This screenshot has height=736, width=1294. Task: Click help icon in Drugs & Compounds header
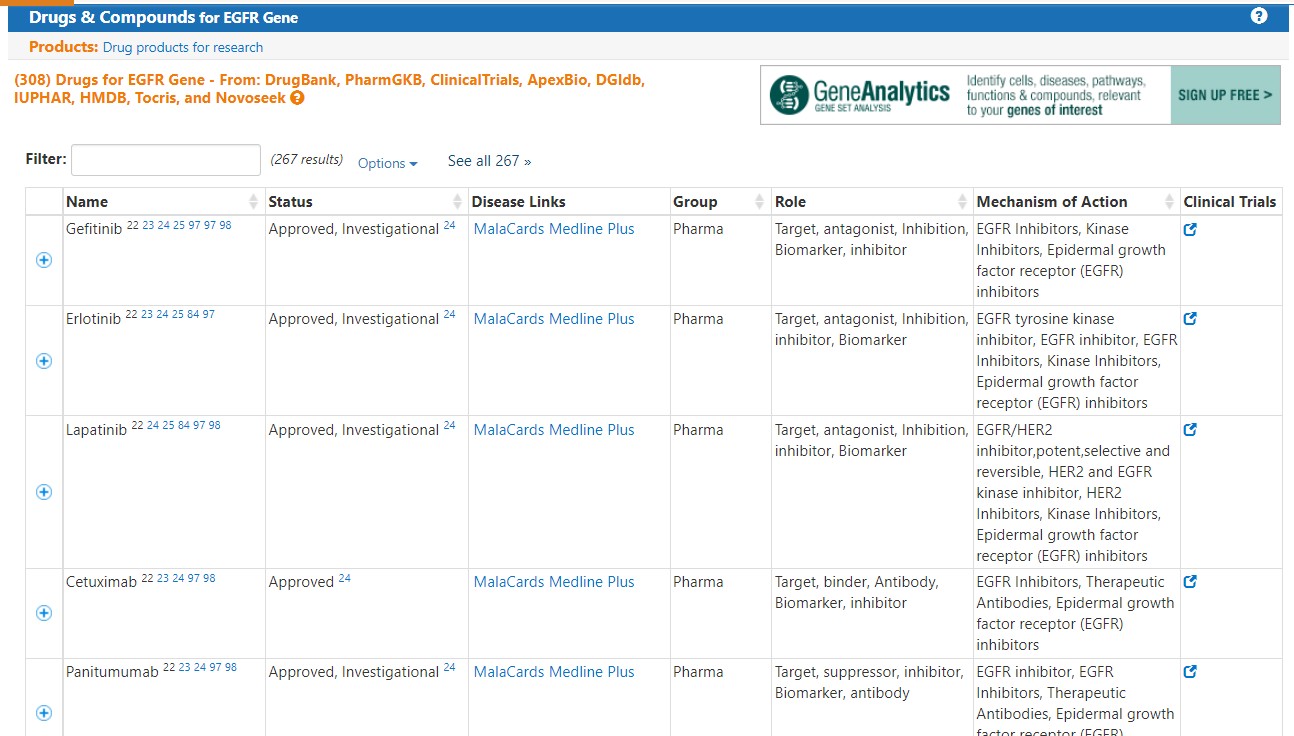tap(1259, 16)
